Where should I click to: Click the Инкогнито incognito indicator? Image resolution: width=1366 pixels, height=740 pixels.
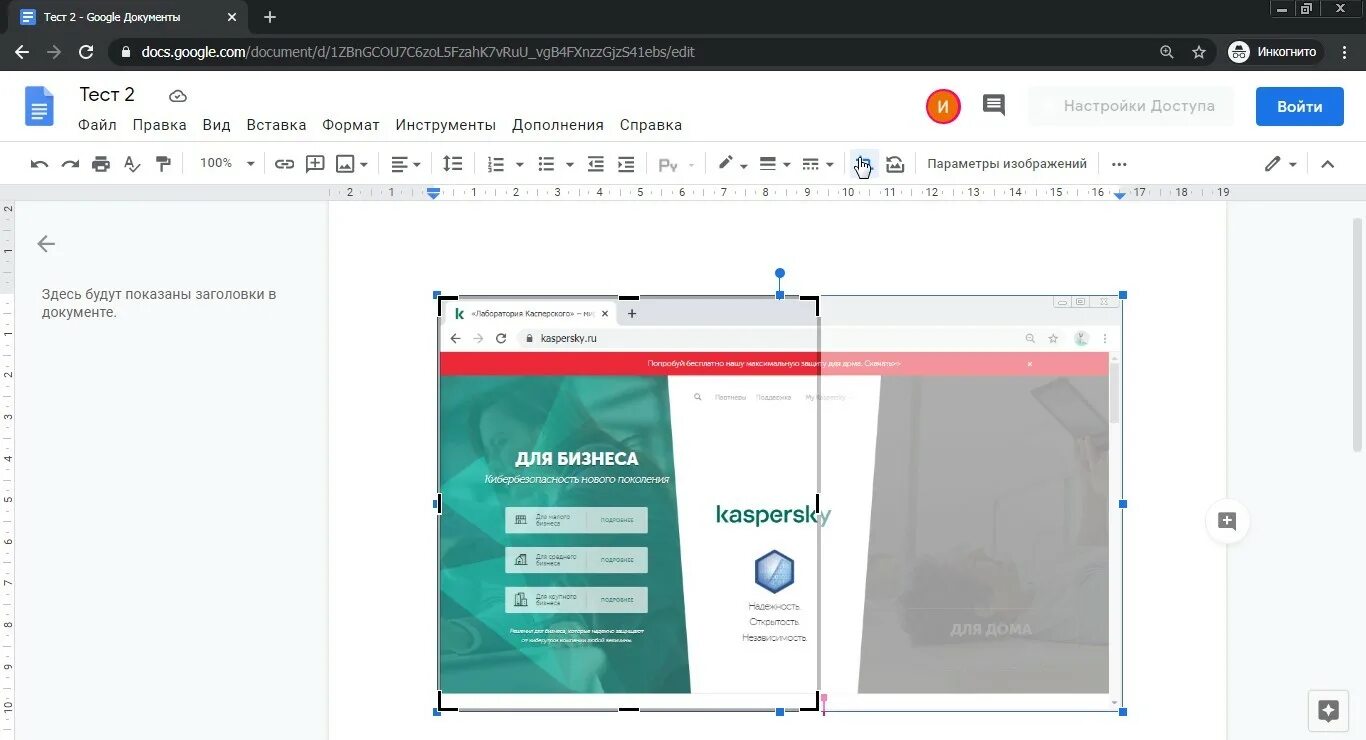click(1275, 52)
